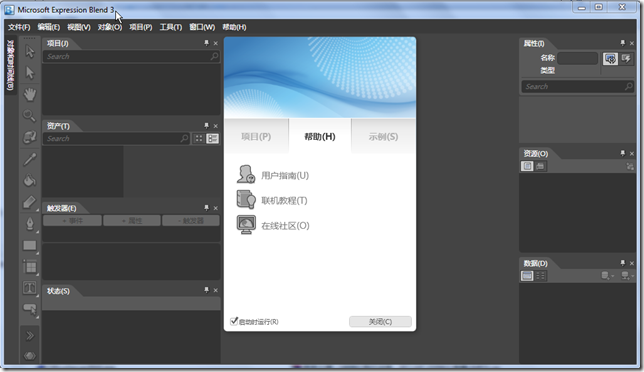The image size is (644, 372).
Task: Click the + 属性 trigger button
Action: click(x=132, y=220)
